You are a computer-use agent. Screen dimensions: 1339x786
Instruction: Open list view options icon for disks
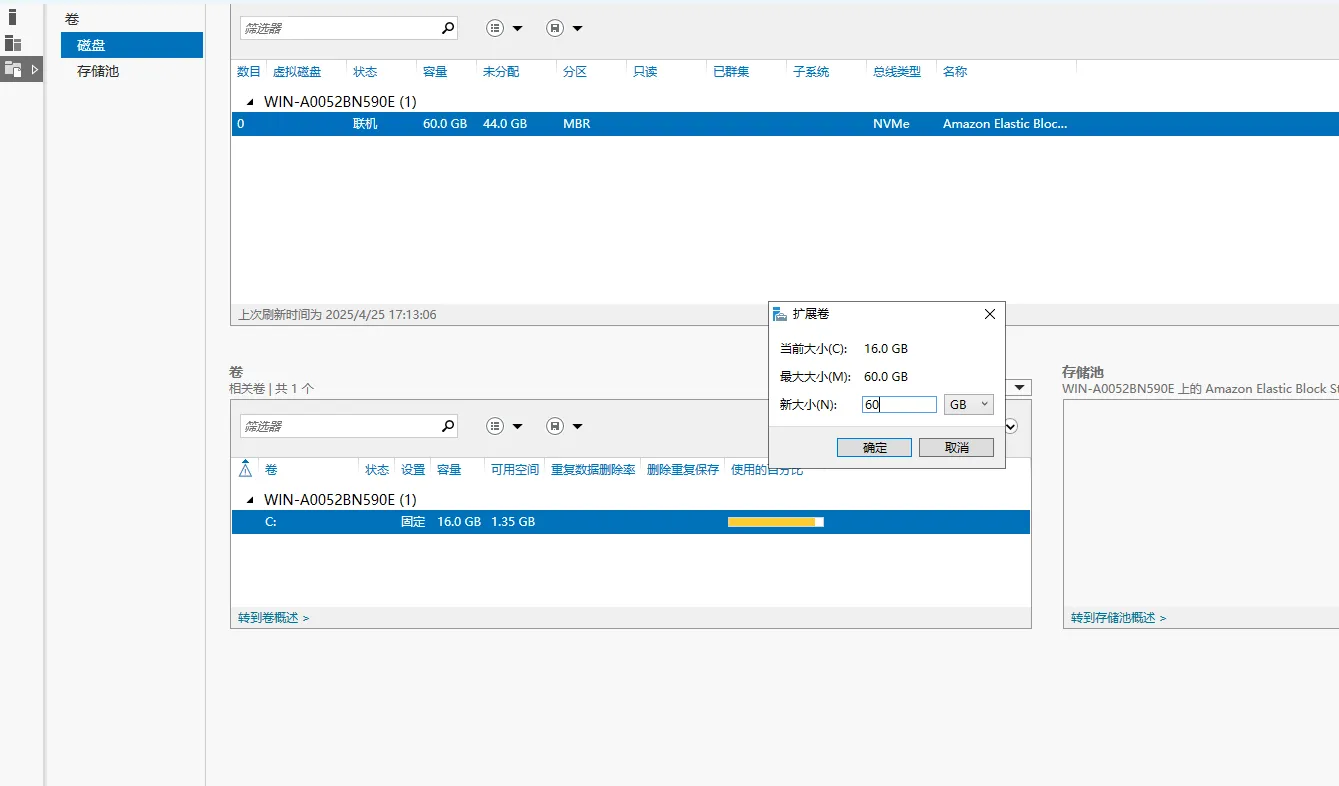pyautogui.click(x=504, y=28)
